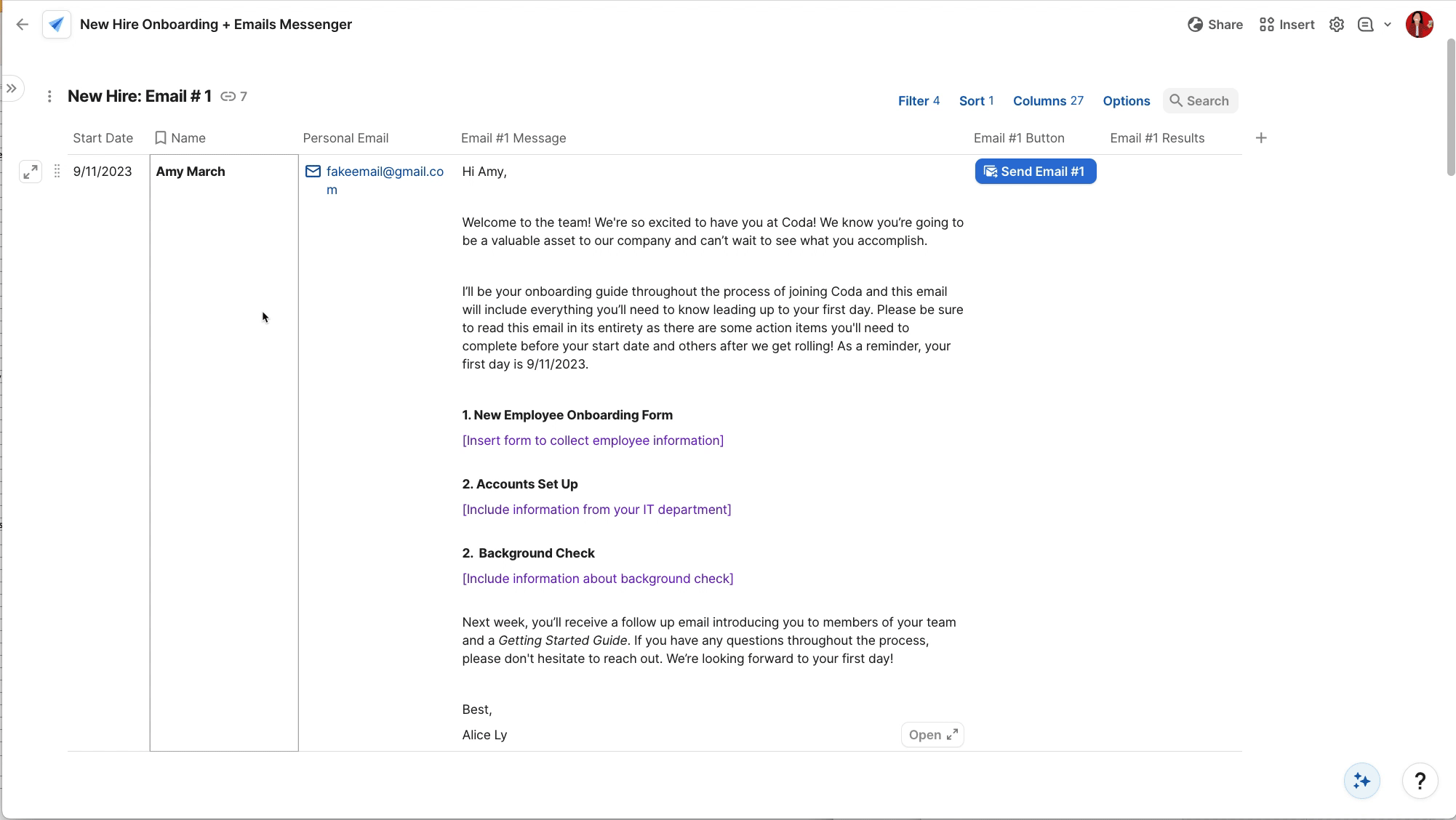The width and height of the screenshot is (1456, 820).
Task: Click the paper plane doc icon
Action: (x=57, y=25)
